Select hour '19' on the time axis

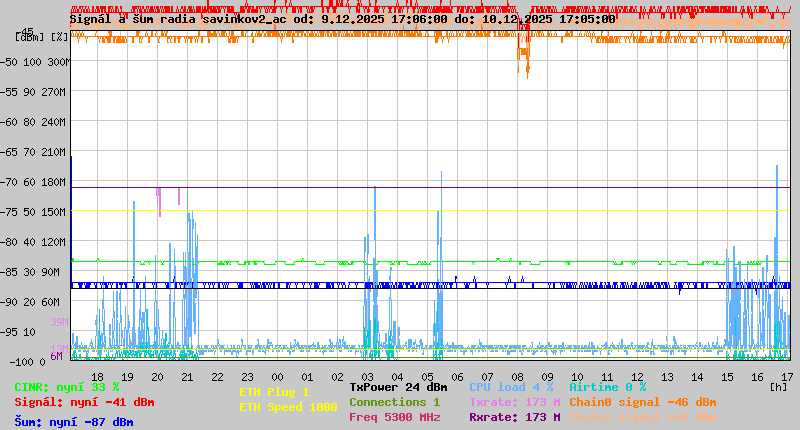pos(127,377)
